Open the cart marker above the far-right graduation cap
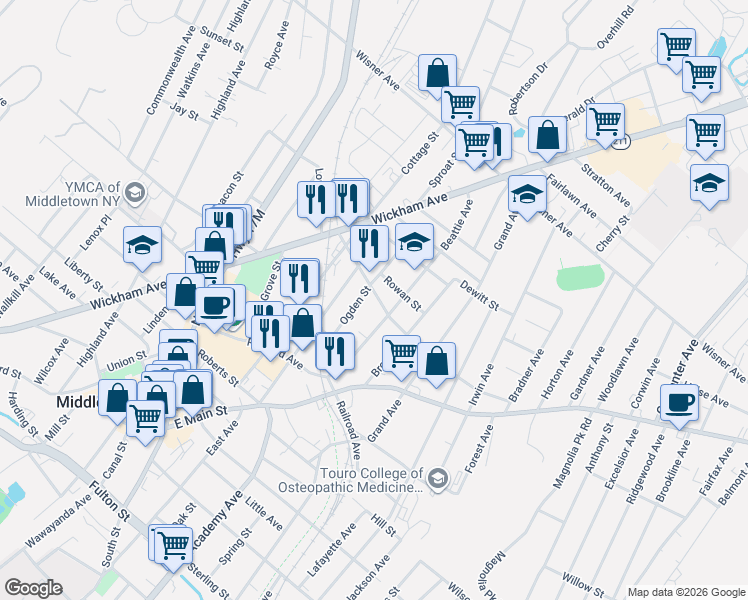The image size is (748, 600). point(705,134)
